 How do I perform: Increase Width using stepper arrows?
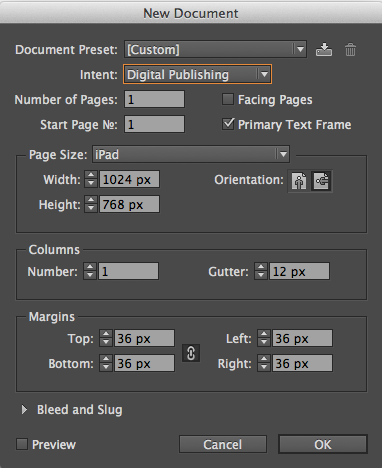pyautogui.click(x=91, y=175)
